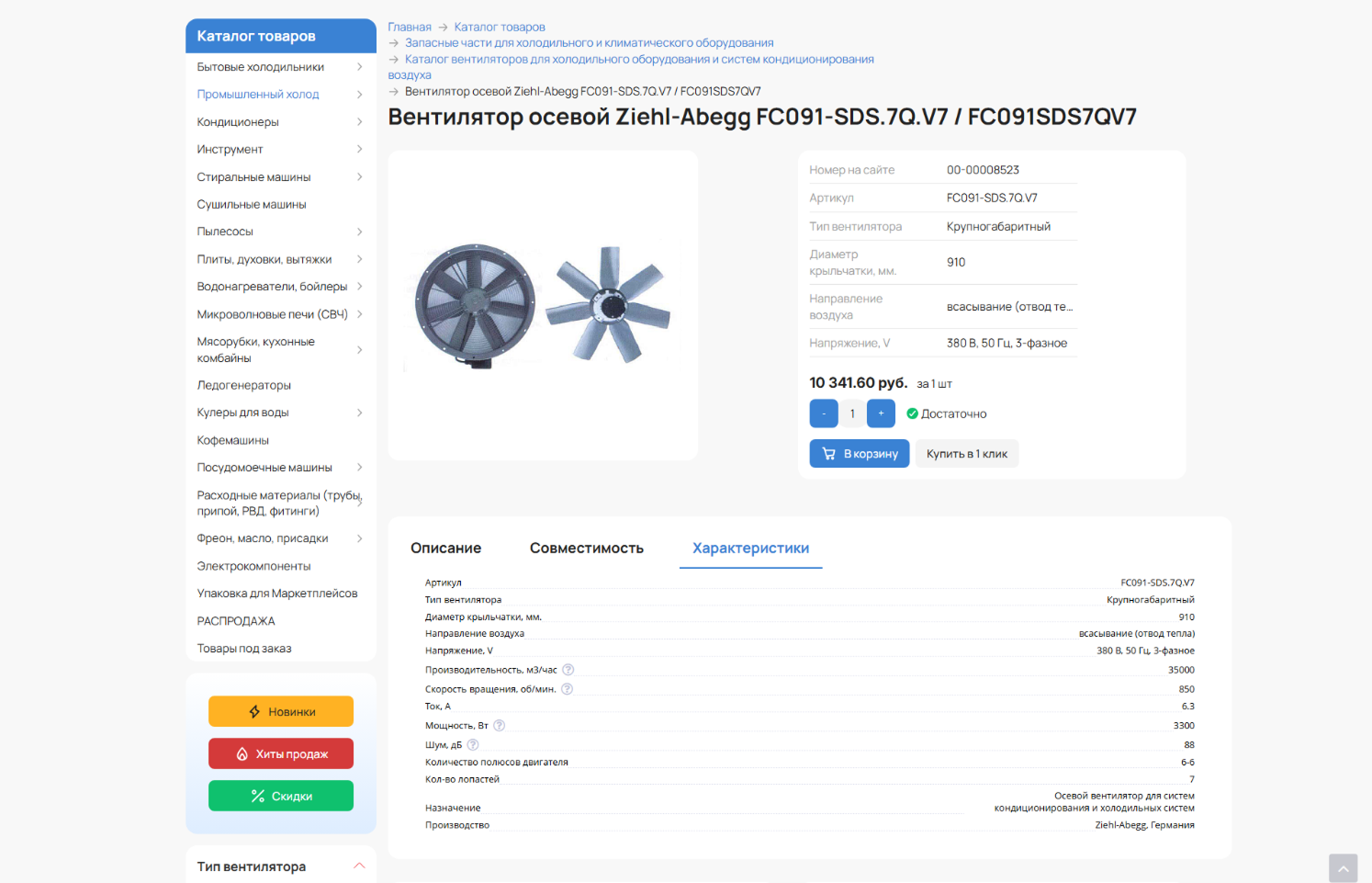
Task: Collapse the Тип вентилятора filter section
Action: tap(359, 866)
